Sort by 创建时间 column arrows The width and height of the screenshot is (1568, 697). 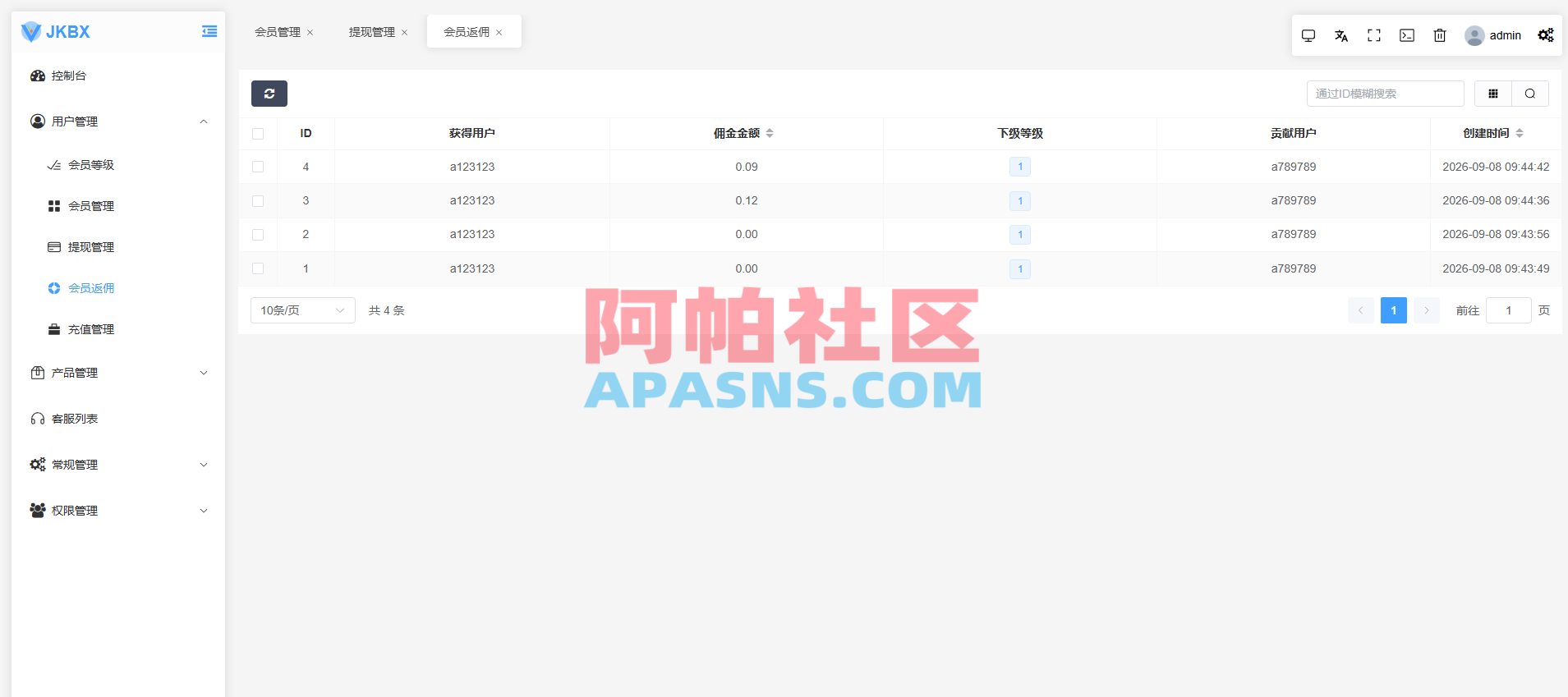[1520, 133]
